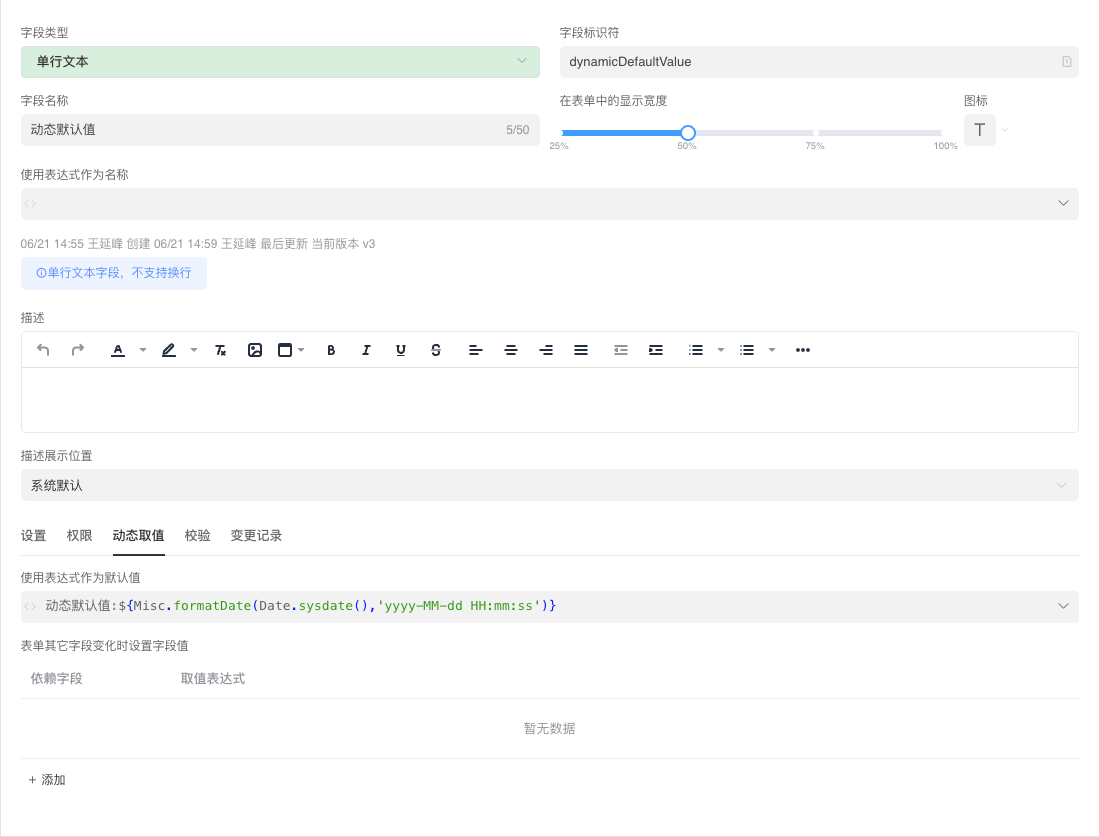1099x837 pixels.
Task: Click the 添加 button to add dependency
Action: pos(47,780)
